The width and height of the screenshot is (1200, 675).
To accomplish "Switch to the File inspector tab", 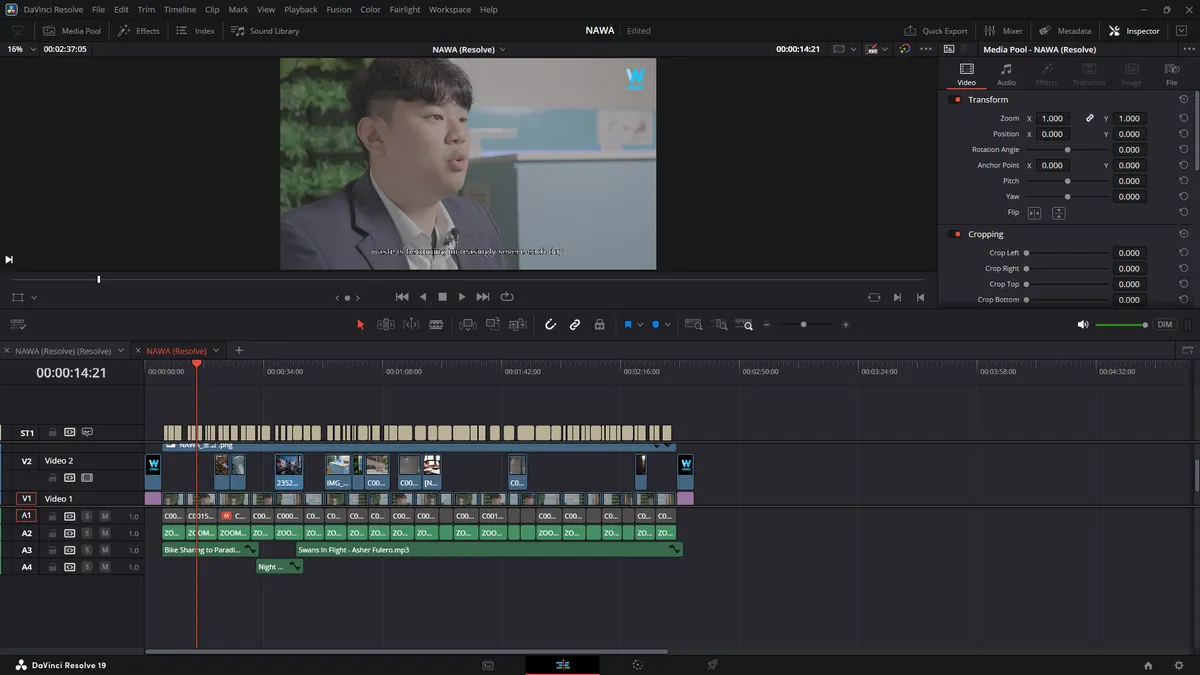I will pos(1172,73).
